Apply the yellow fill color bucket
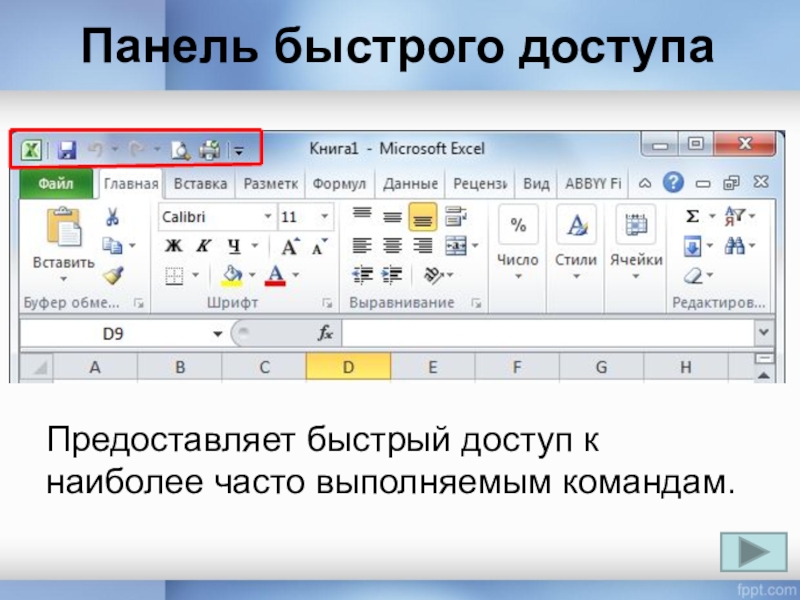This screenshot has width=800, height=600. (232, 276)
